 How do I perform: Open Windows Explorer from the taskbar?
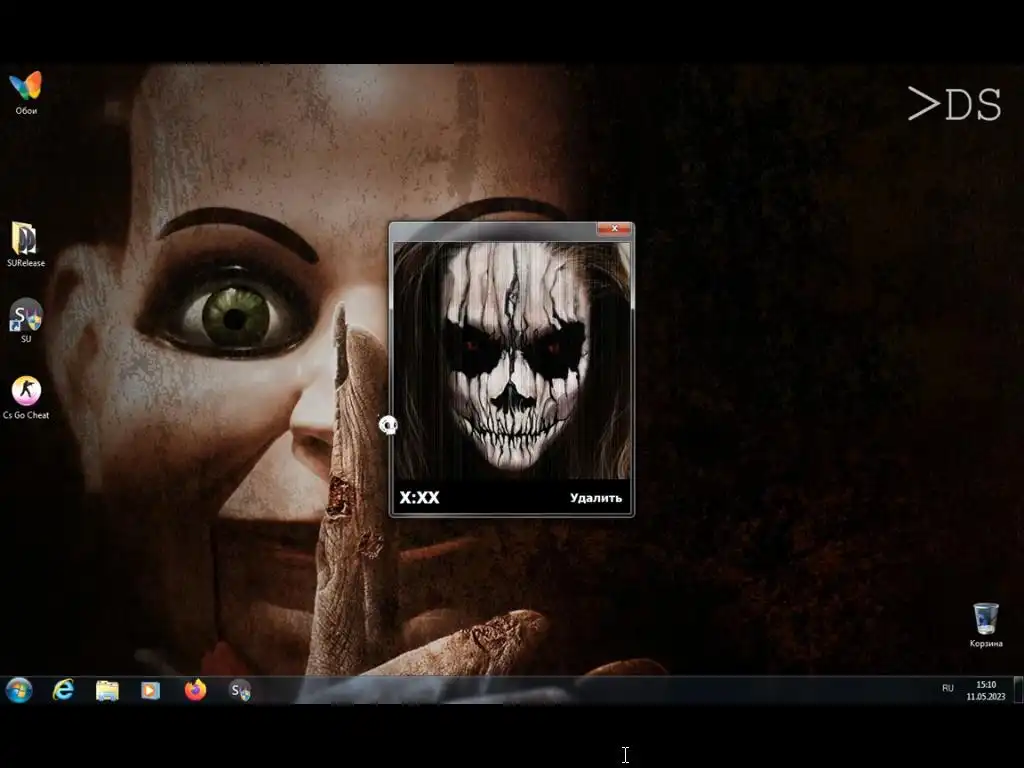[107, 690]
